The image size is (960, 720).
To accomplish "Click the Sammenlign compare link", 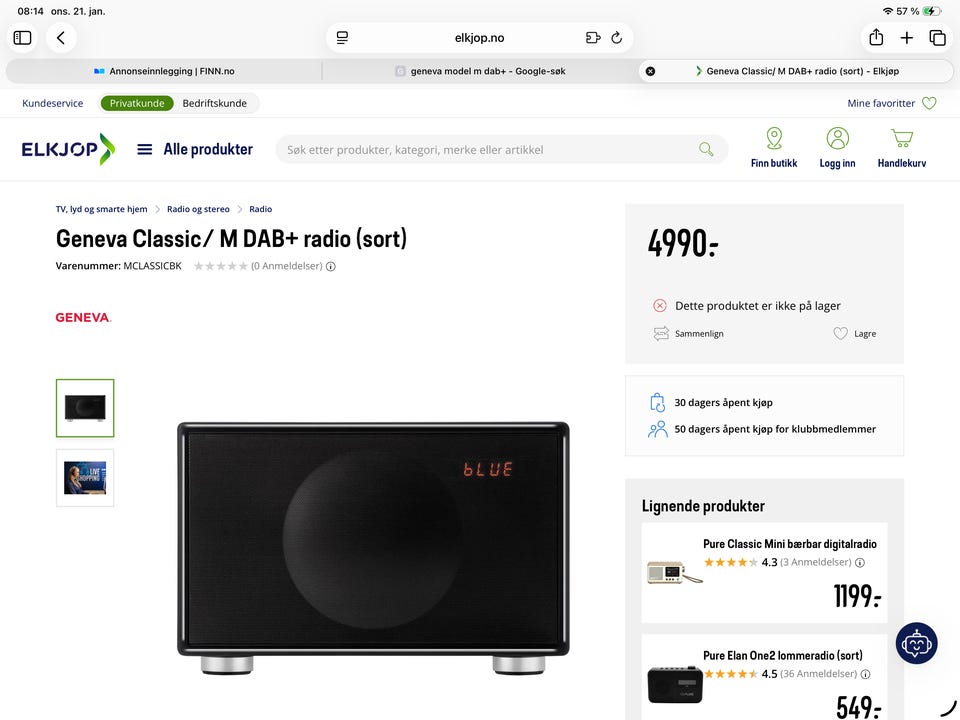I will [689, 334].
